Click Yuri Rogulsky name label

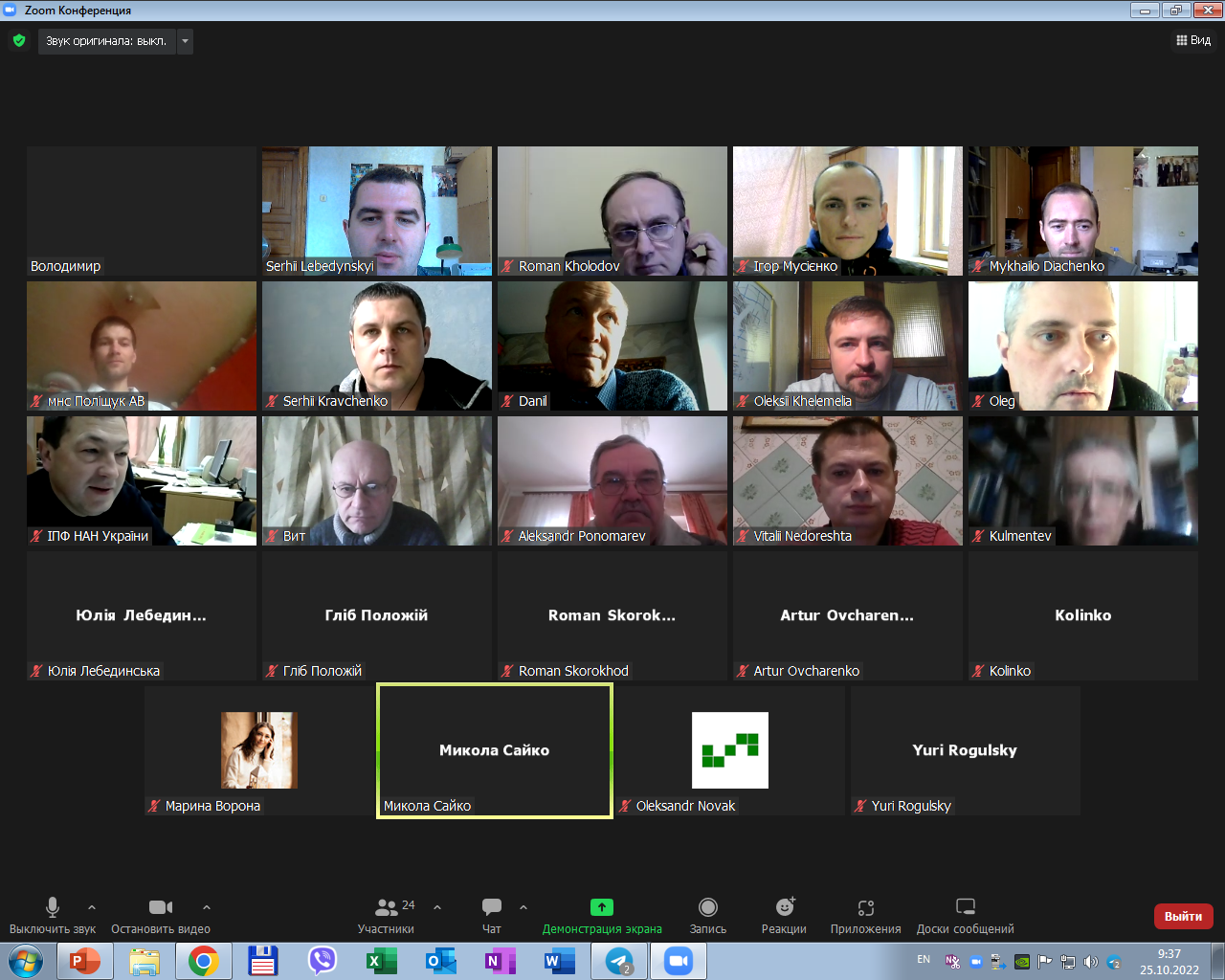click(x=911, y=806)
